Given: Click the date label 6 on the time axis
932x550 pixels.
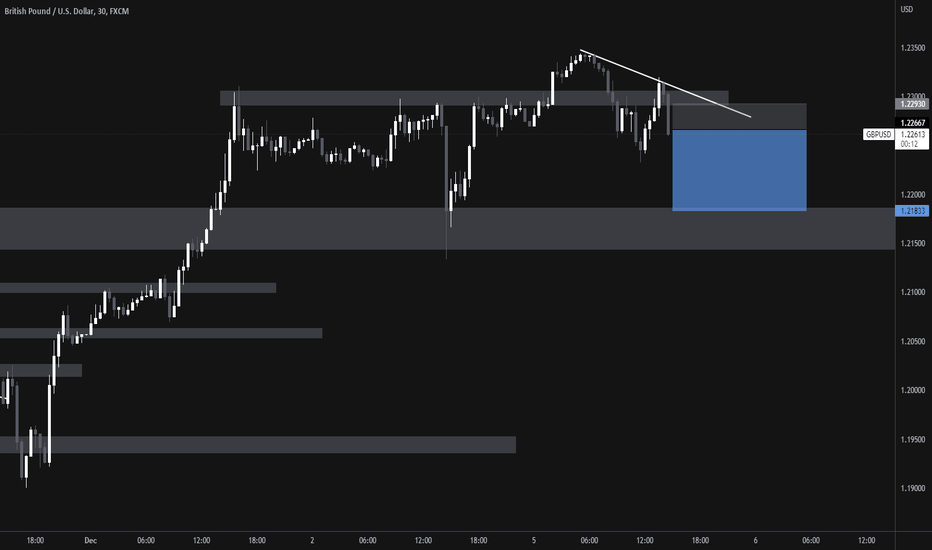Looking at the screenshot, I should click(x=755, y=540).
